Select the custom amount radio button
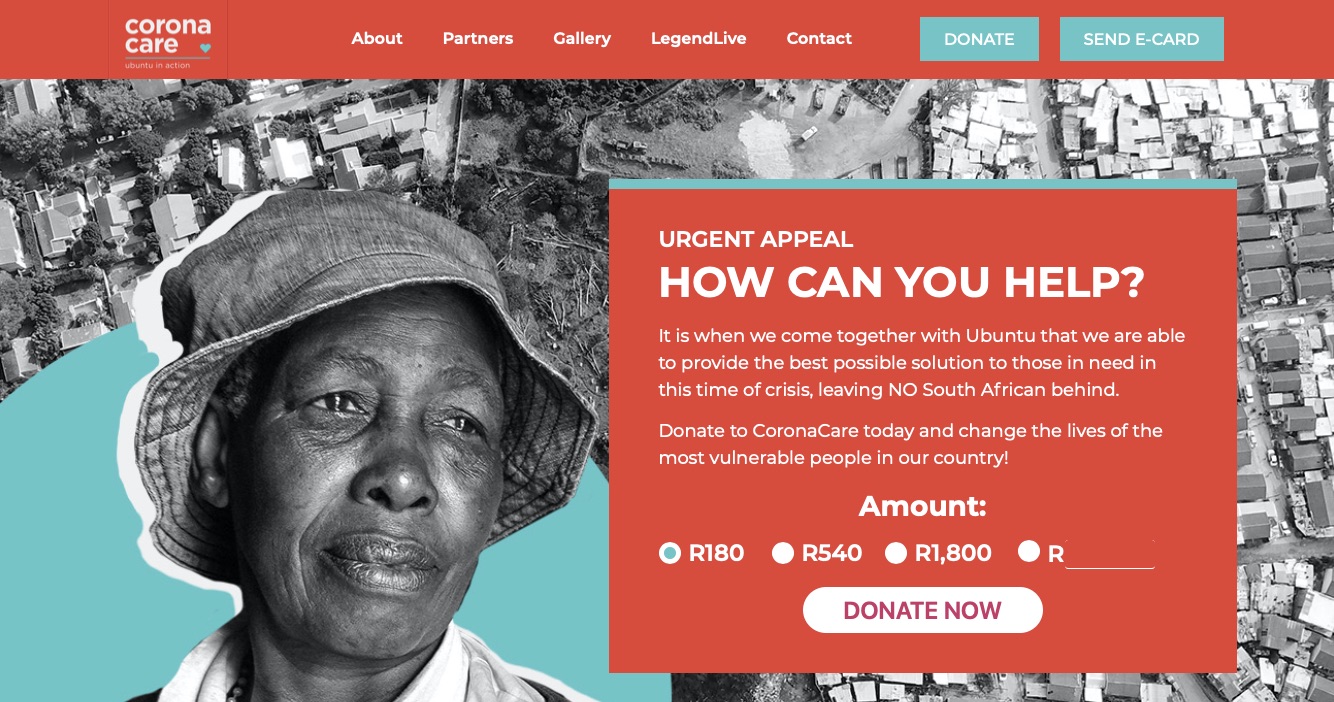The width and height of the screenshot is (1334, 702). [x=1029, y=551]
